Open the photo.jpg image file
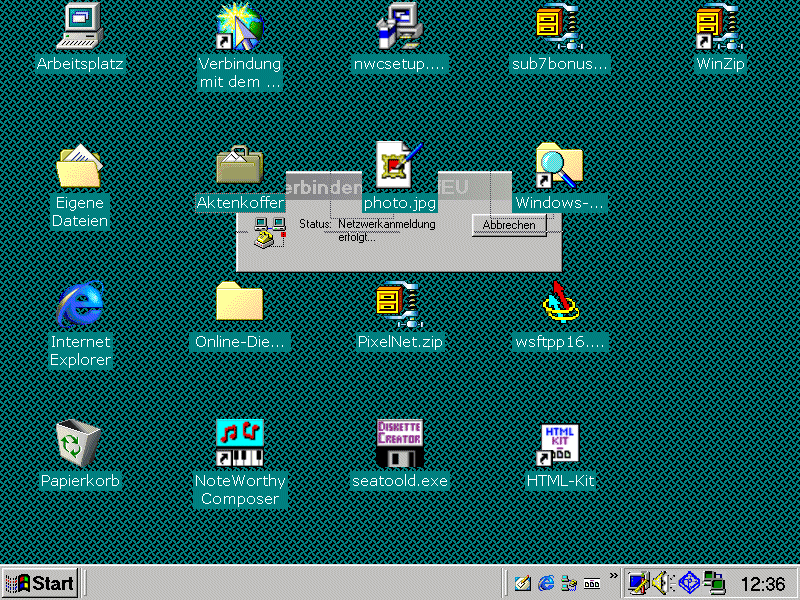The image size is (800, 600). coord(400,165)
